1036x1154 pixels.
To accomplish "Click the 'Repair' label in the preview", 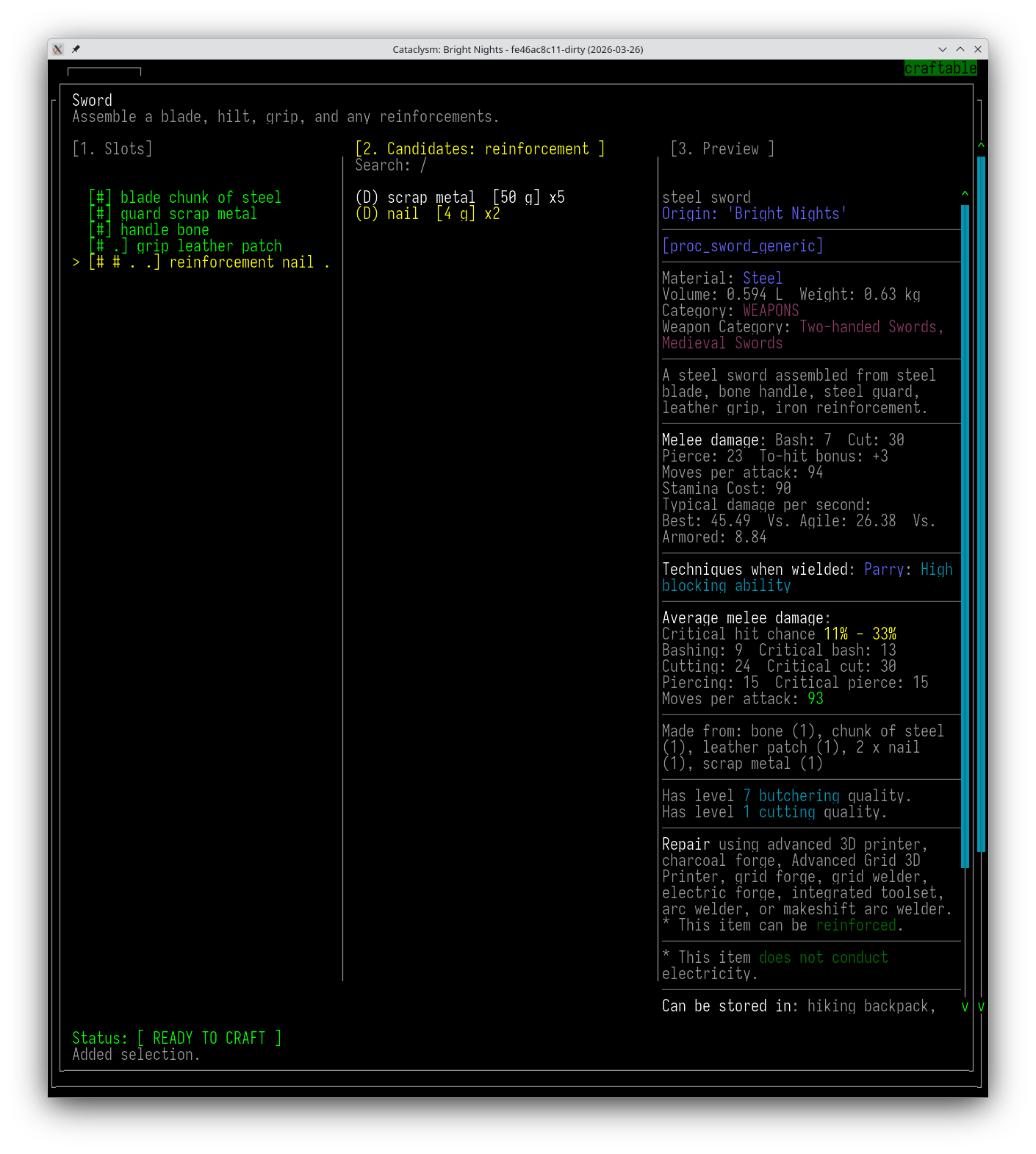I will 686,844.
